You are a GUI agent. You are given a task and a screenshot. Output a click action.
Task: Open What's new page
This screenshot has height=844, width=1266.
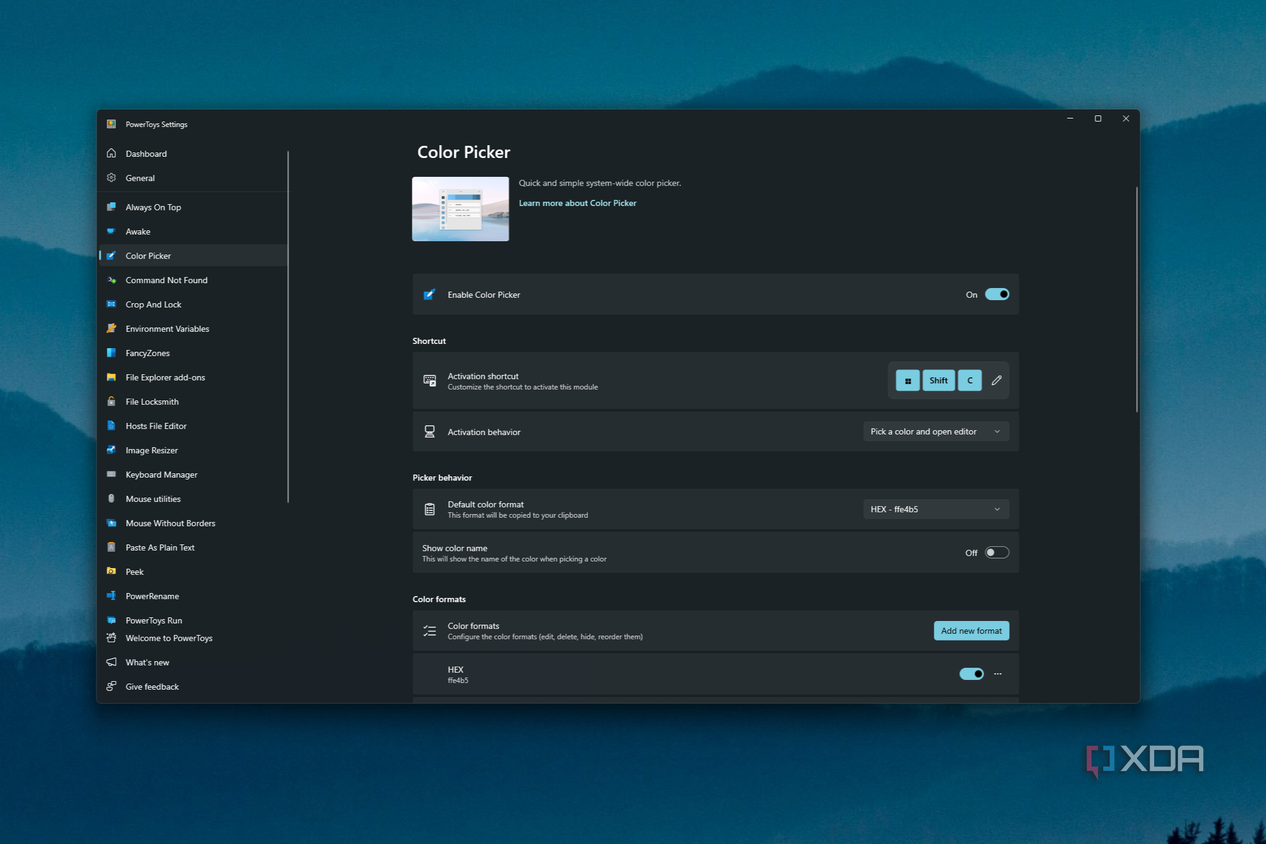(194, 663)
